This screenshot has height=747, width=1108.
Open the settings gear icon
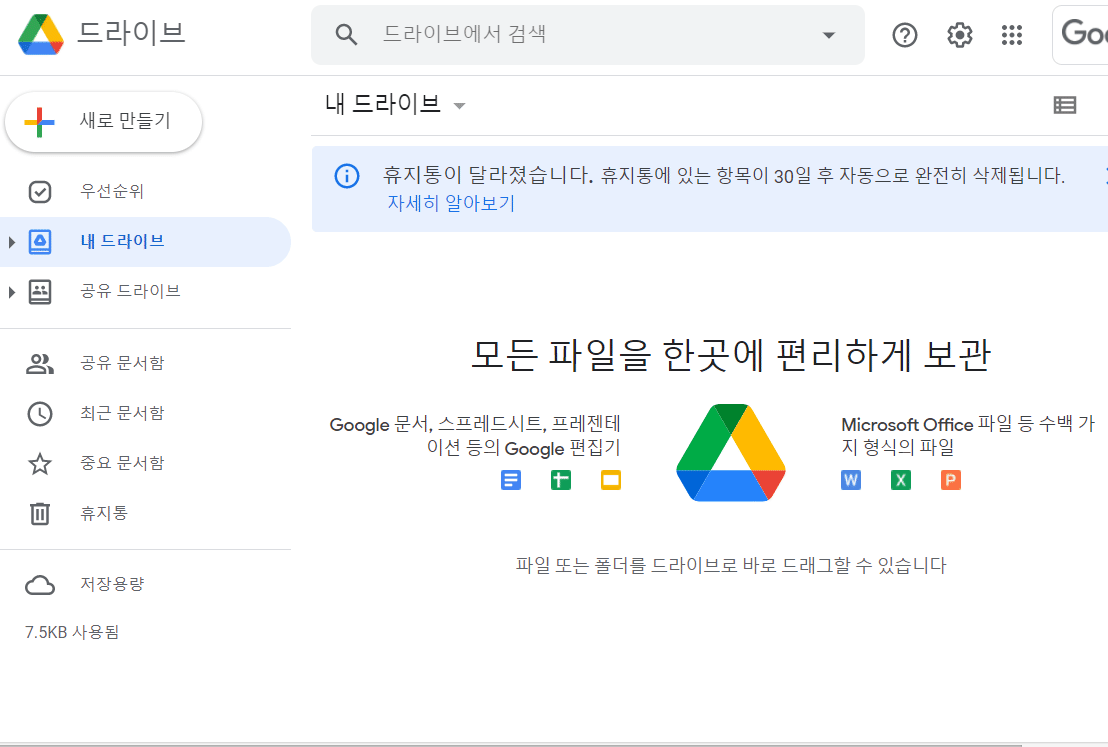pos(960,35)
